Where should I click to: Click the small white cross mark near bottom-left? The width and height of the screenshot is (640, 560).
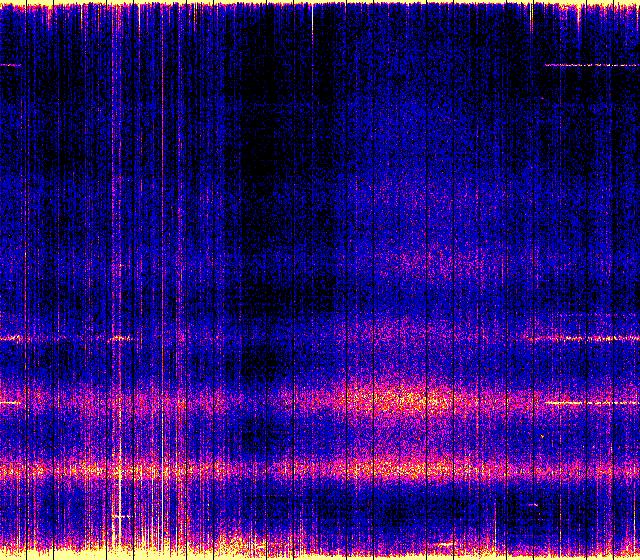tap(121, 516)
